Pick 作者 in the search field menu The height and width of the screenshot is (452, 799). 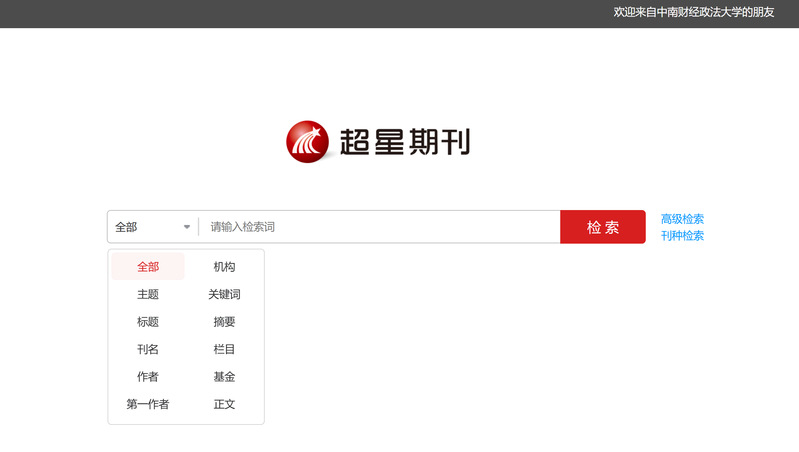148,377
